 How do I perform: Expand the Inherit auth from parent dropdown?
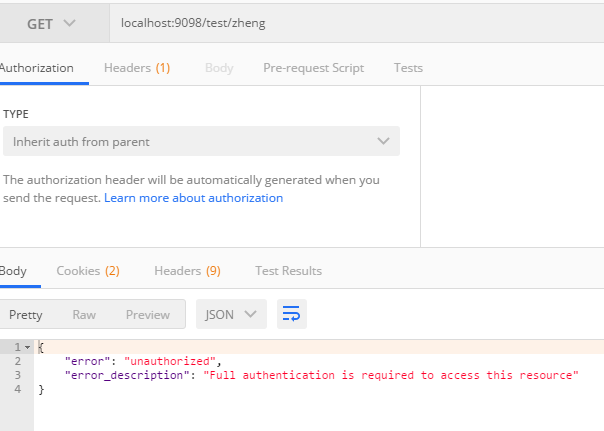point(201,141)
